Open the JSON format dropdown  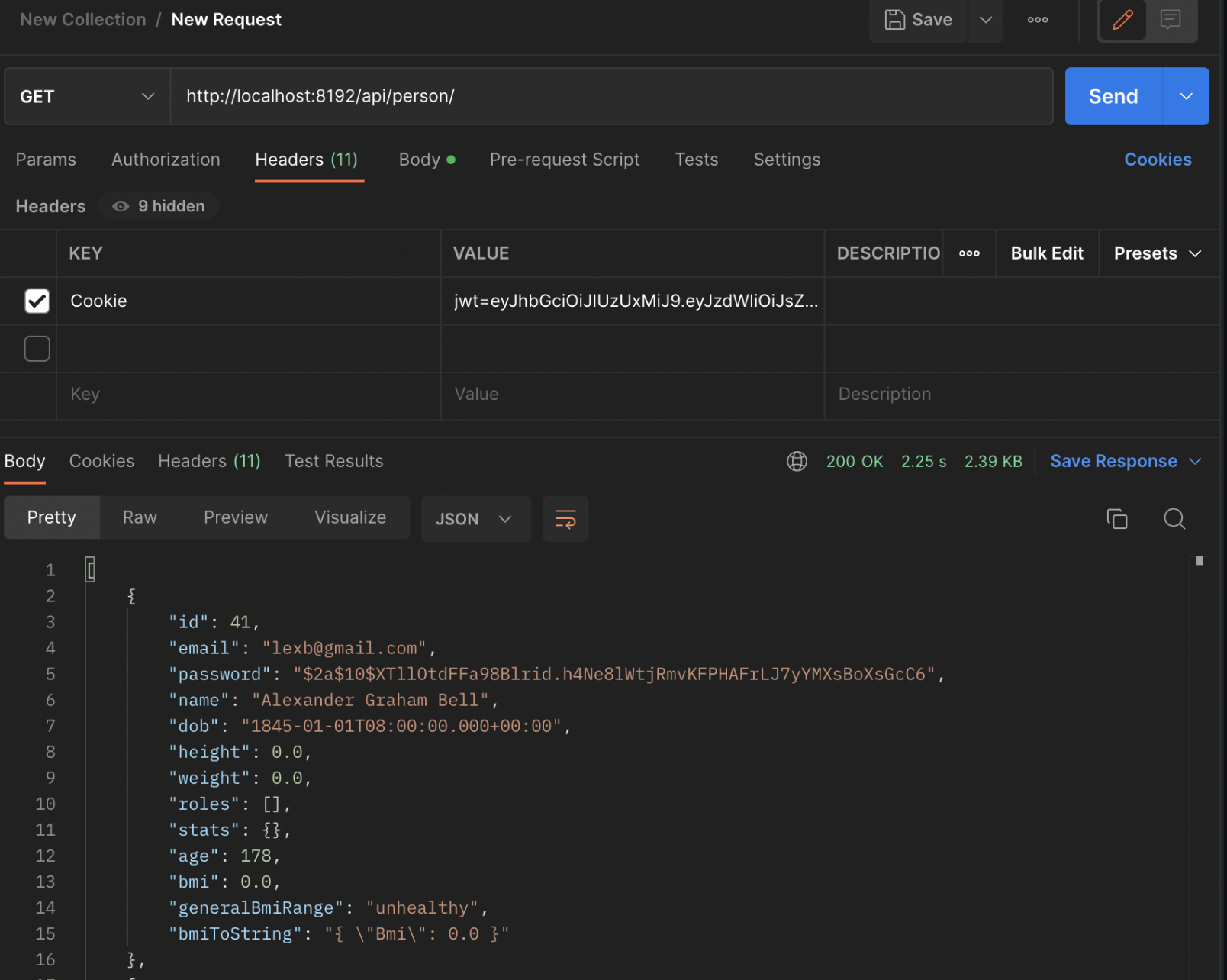(x=475, y=519)
